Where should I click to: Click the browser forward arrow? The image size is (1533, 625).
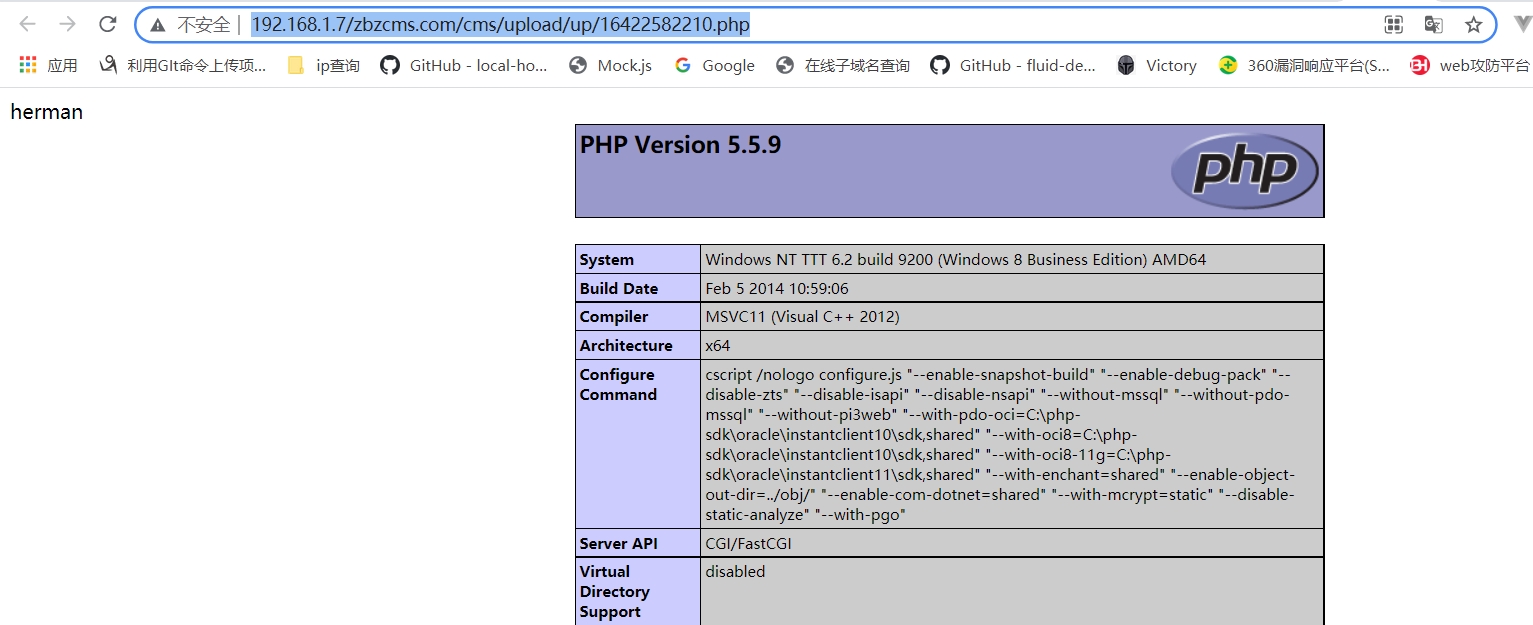pos(67,25)
